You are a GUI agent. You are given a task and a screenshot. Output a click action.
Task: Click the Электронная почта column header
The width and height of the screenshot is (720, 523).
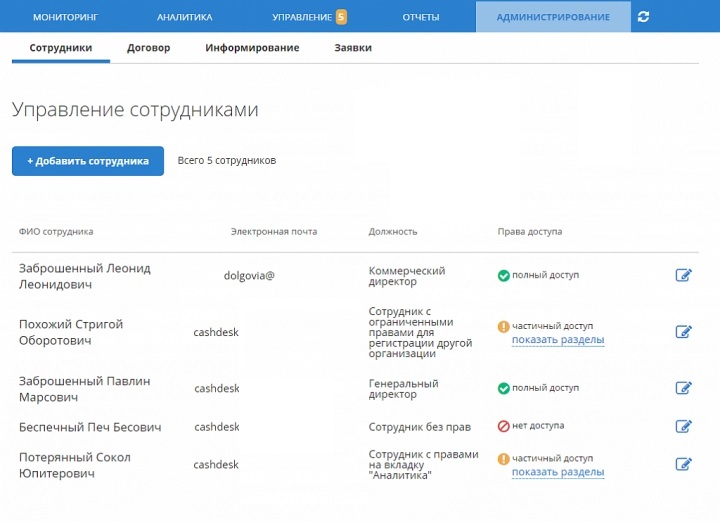tap(274, 232)
